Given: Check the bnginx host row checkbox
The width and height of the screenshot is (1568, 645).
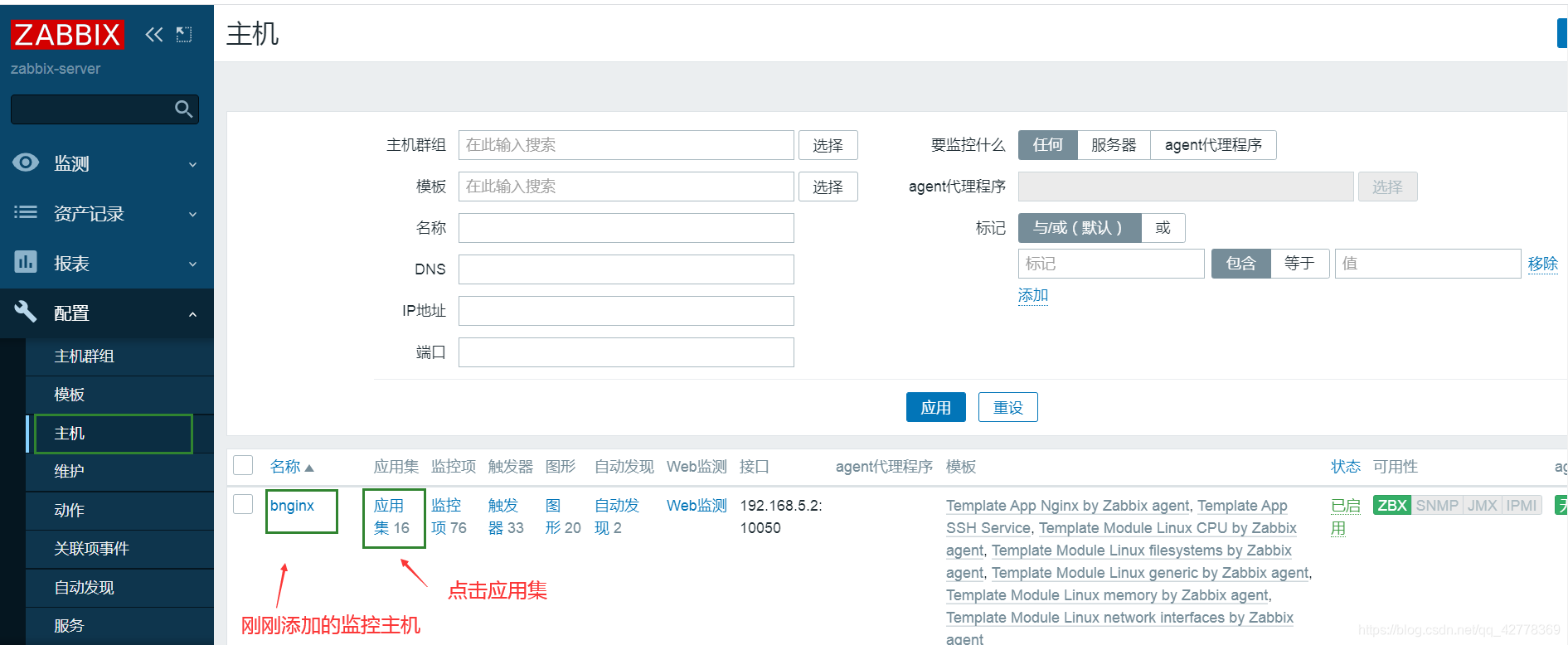Looking at the screenshot, I should (243, 504).
